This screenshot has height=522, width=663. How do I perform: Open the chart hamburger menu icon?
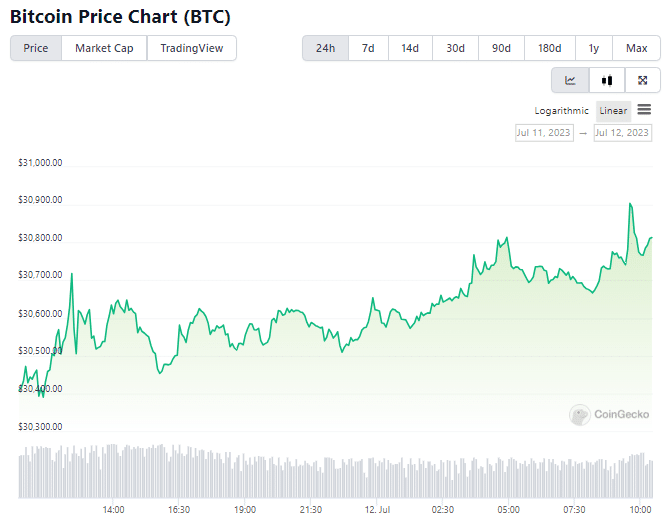pos(644,109)
